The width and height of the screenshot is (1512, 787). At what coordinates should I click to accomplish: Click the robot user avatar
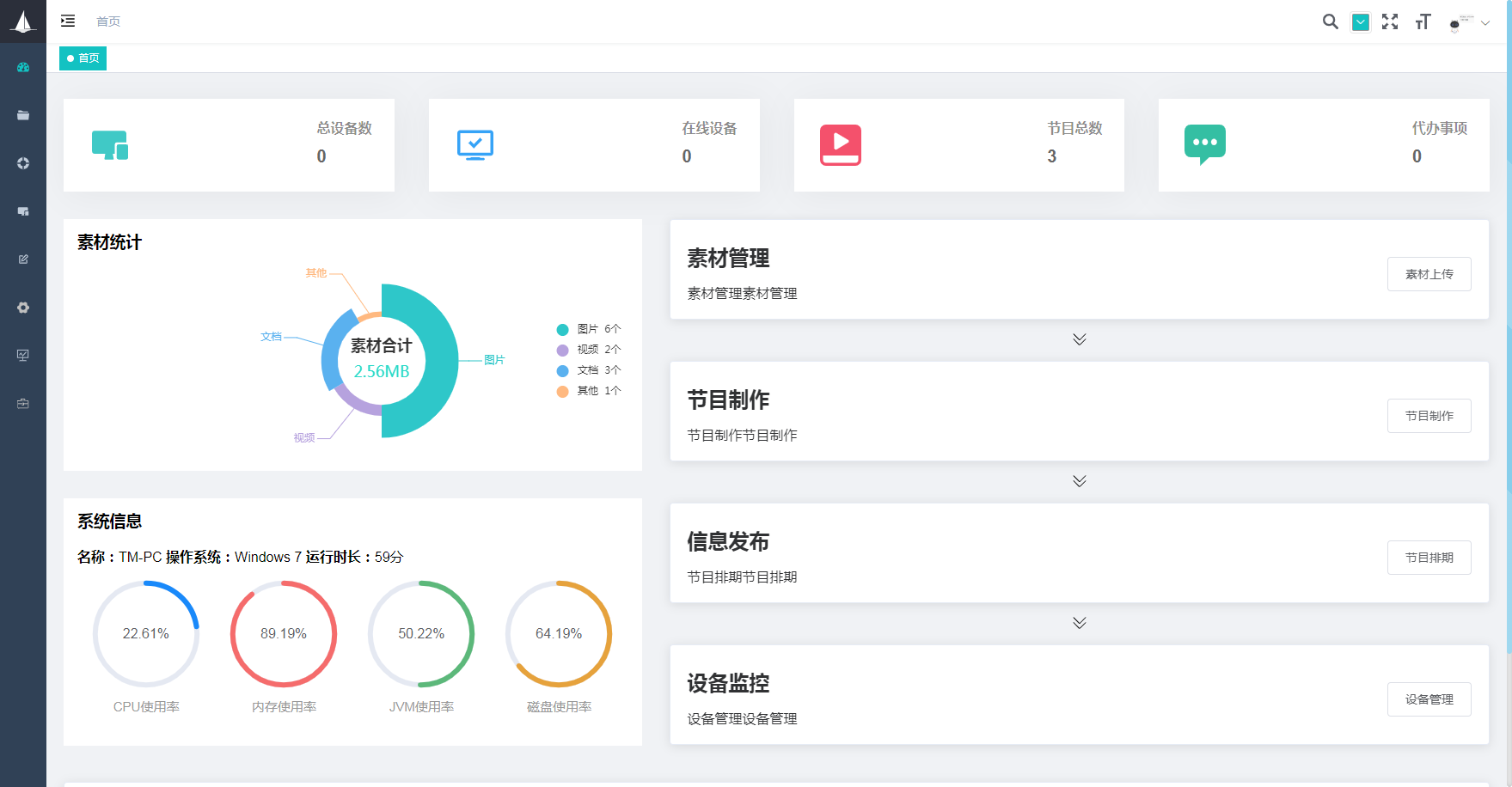tap(1461, 22)
